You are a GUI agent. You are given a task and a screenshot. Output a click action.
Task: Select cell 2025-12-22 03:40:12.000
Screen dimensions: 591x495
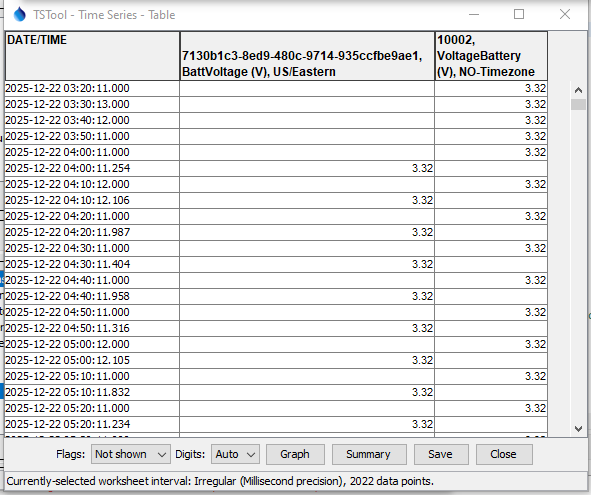[x=92, y=120]
